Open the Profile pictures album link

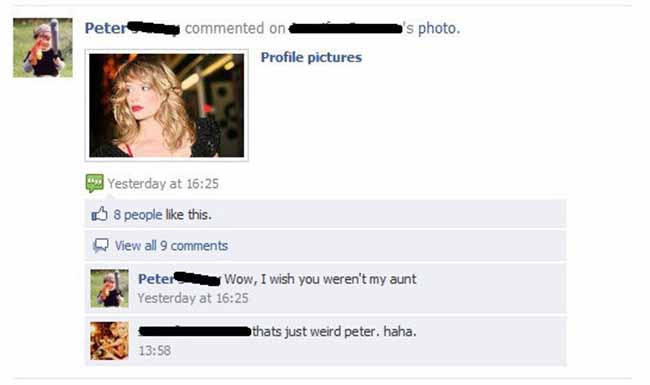click(311, 57)
